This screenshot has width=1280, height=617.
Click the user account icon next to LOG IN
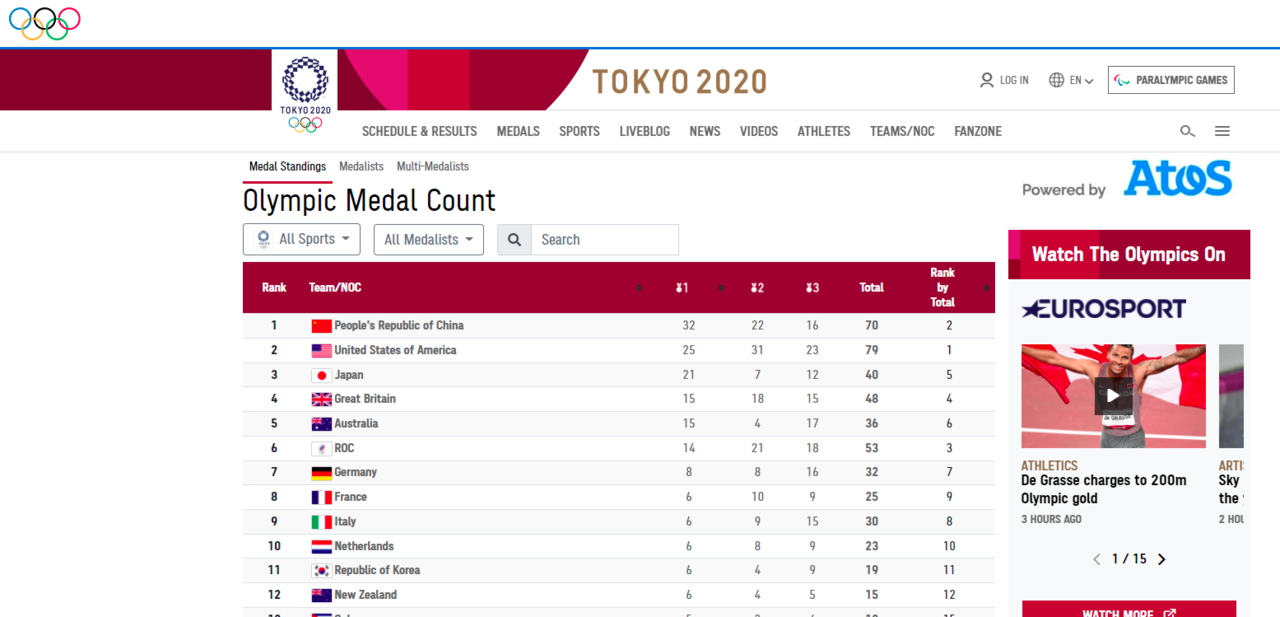986,80
